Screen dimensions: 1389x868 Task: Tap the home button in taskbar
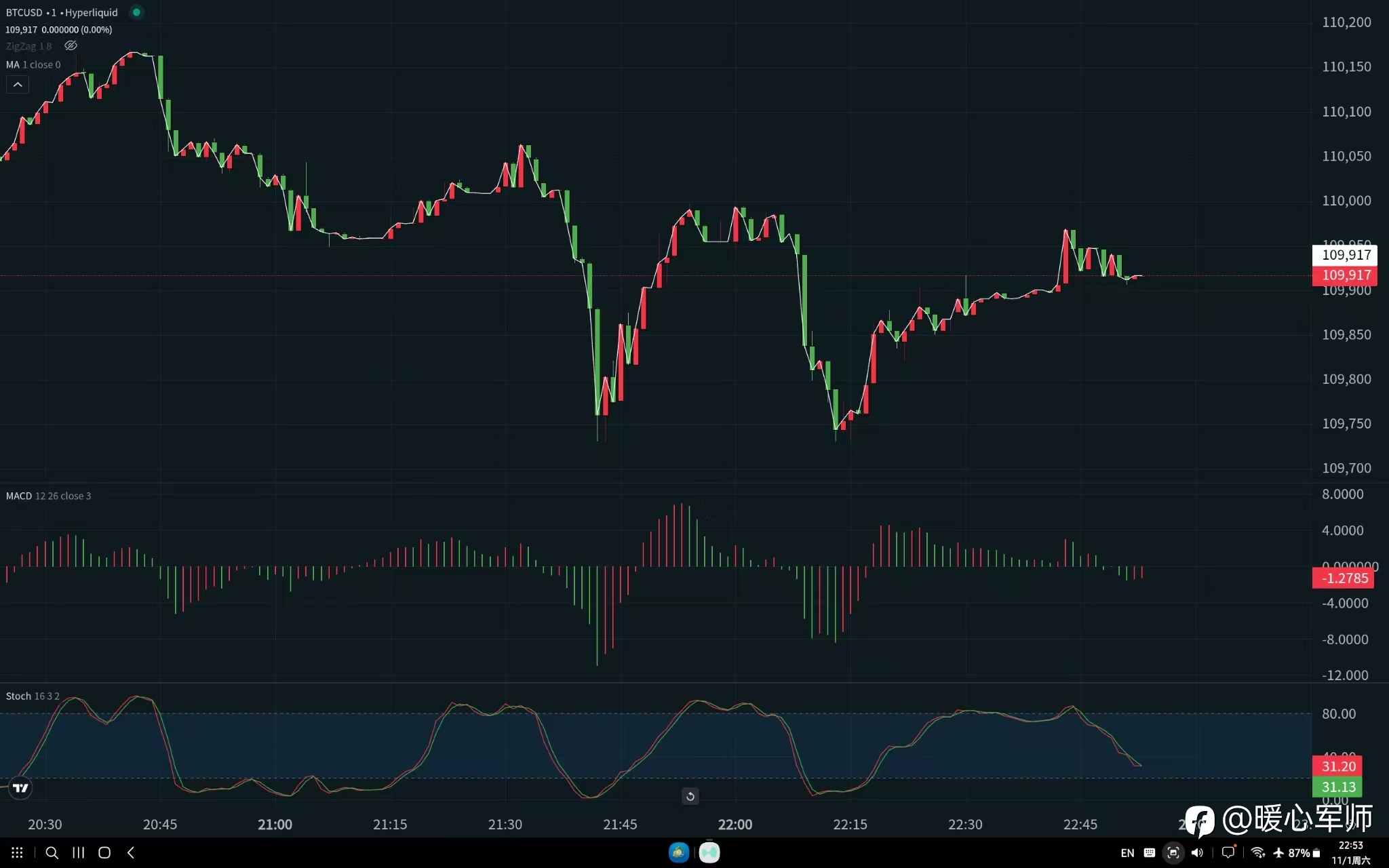coord(104,852)
